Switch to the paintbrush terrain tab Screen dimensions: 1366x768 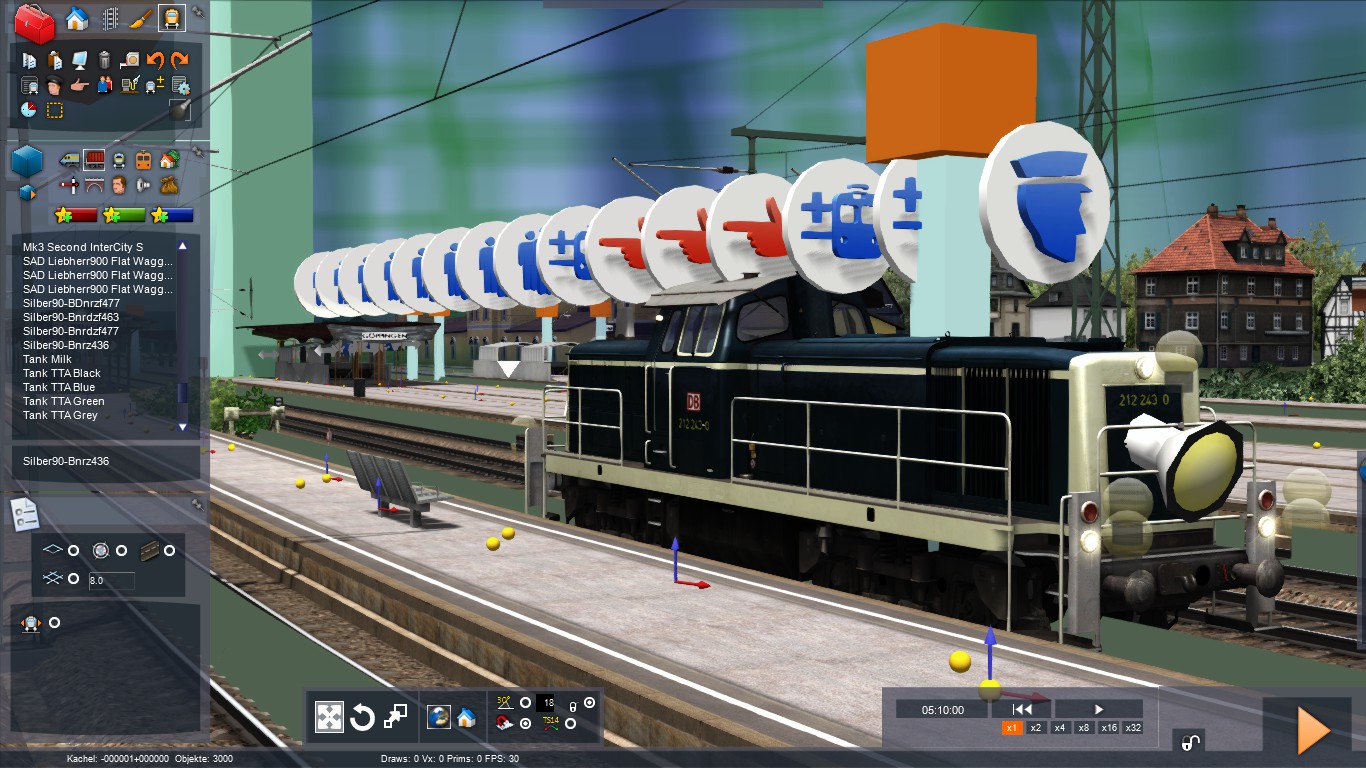[141, 18]
